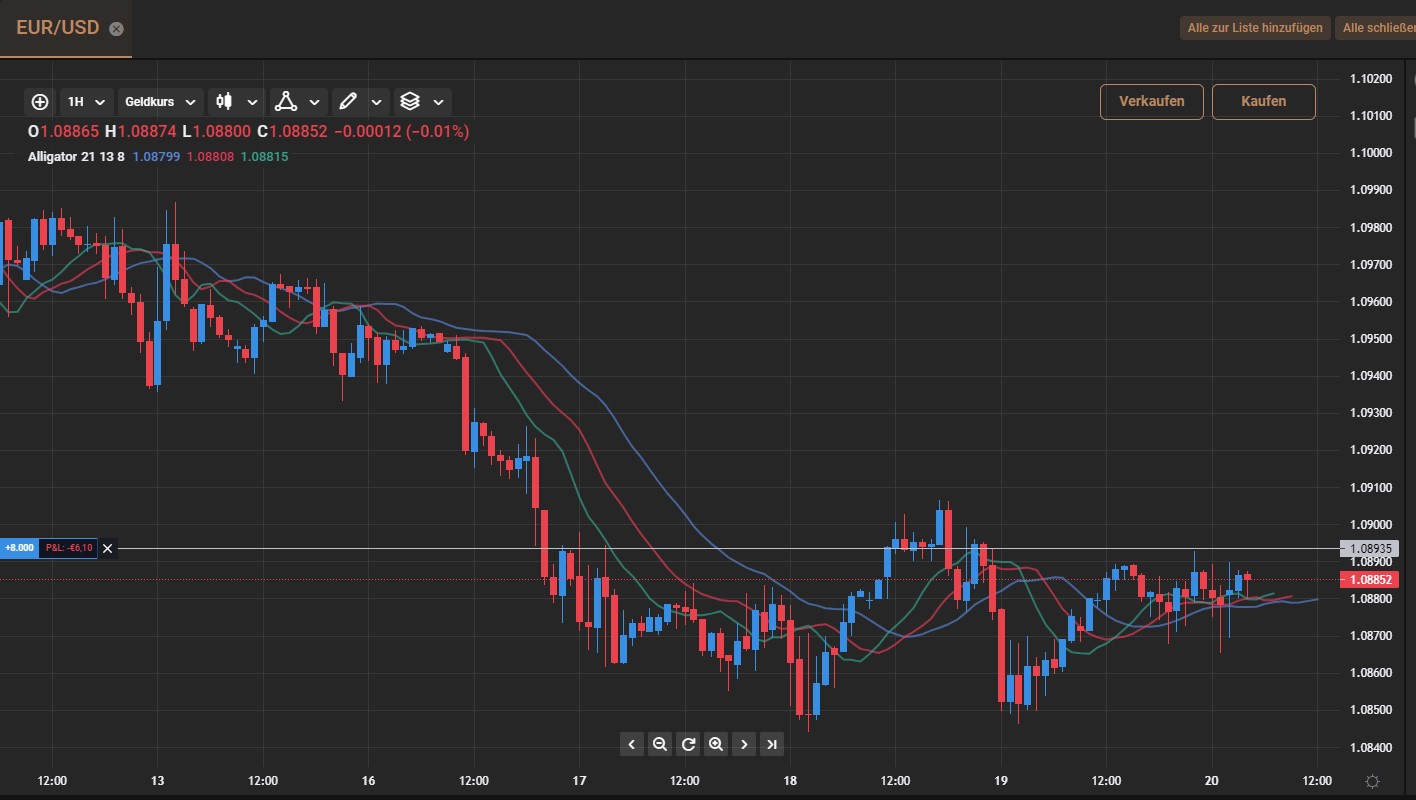
Task: Expand the arrow beside the triangle indicators icon
Action: tap(314, 102)
